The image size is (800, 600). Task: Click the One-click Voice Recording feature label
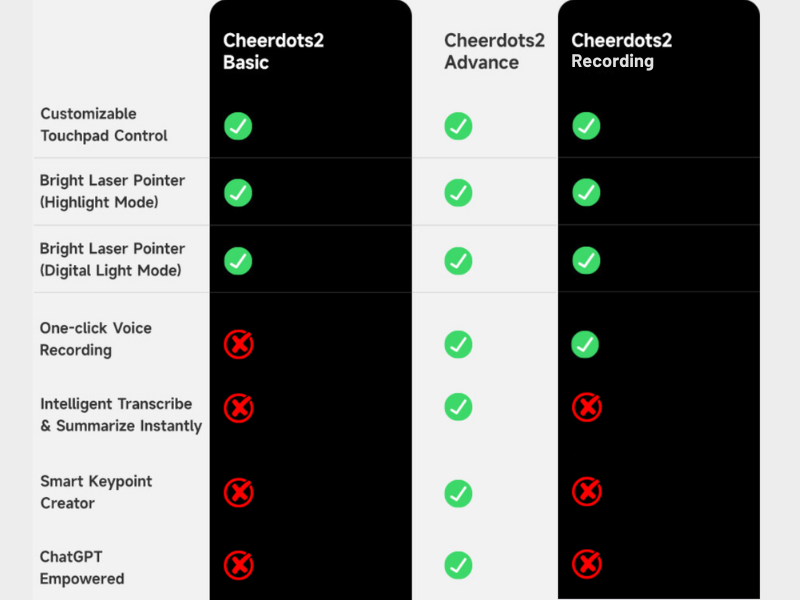(95, 339)
